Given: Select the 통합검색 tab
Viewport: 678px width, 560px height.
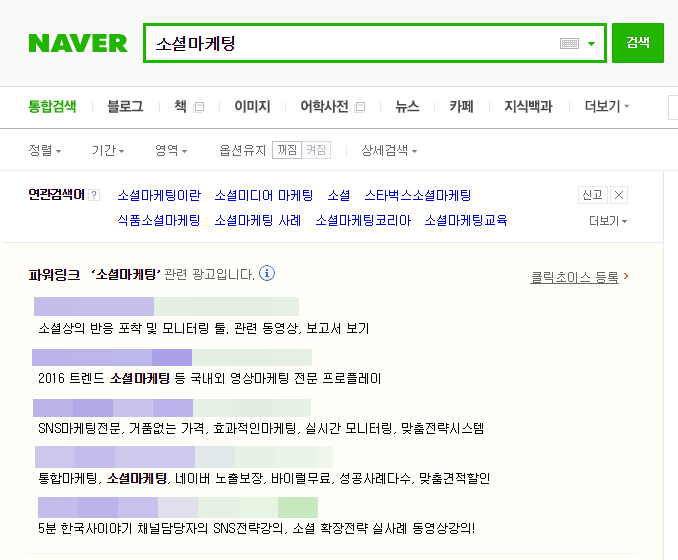Looking at the screenshot, I should pos(52,106).
